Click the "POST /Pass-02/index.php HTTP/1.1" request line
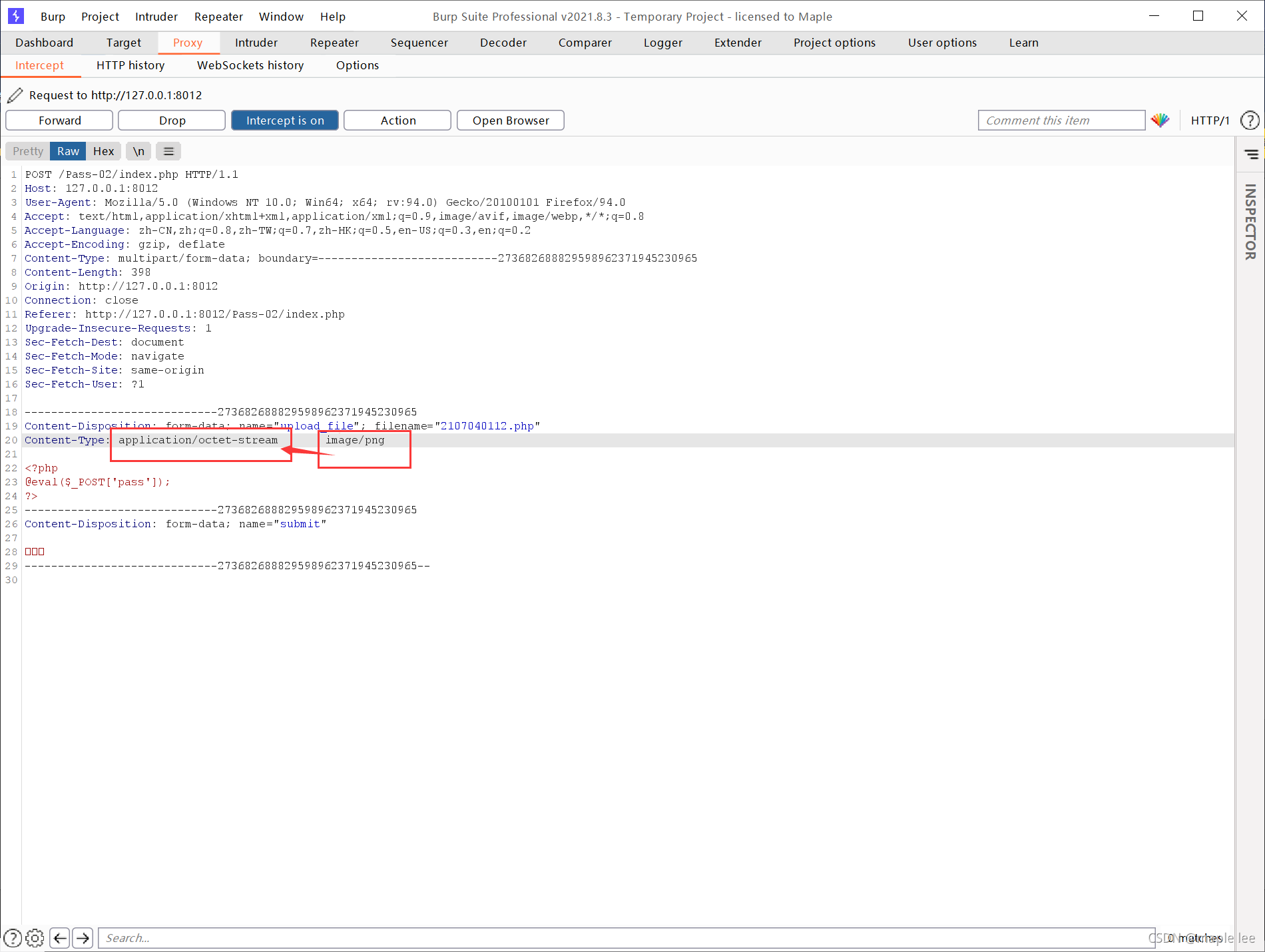The height and width of the screenshot is (952, 1265). tap(132, 174)
